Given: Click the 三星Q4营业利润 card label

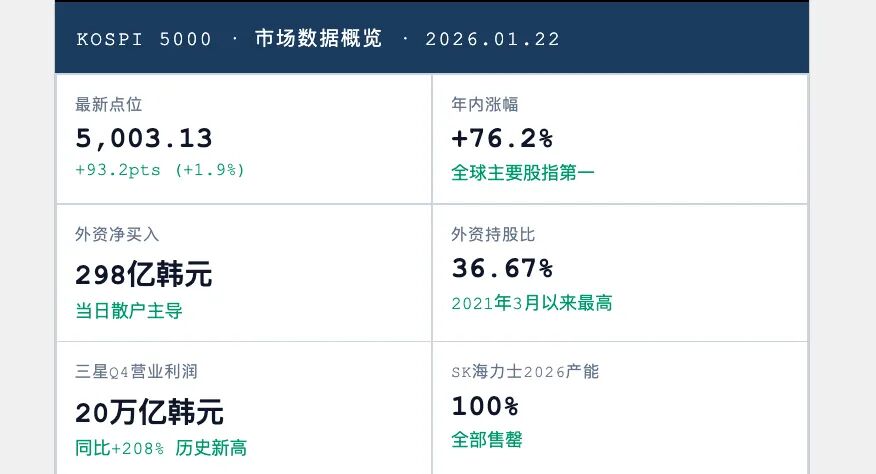Looking at the screenshot, I should 136,372.
